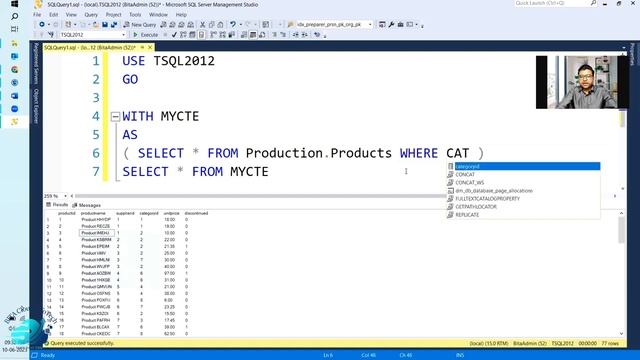This screenshot has height=360, width=640.
Task: Toggle Results to Grid icon
Action: [253, 35]
